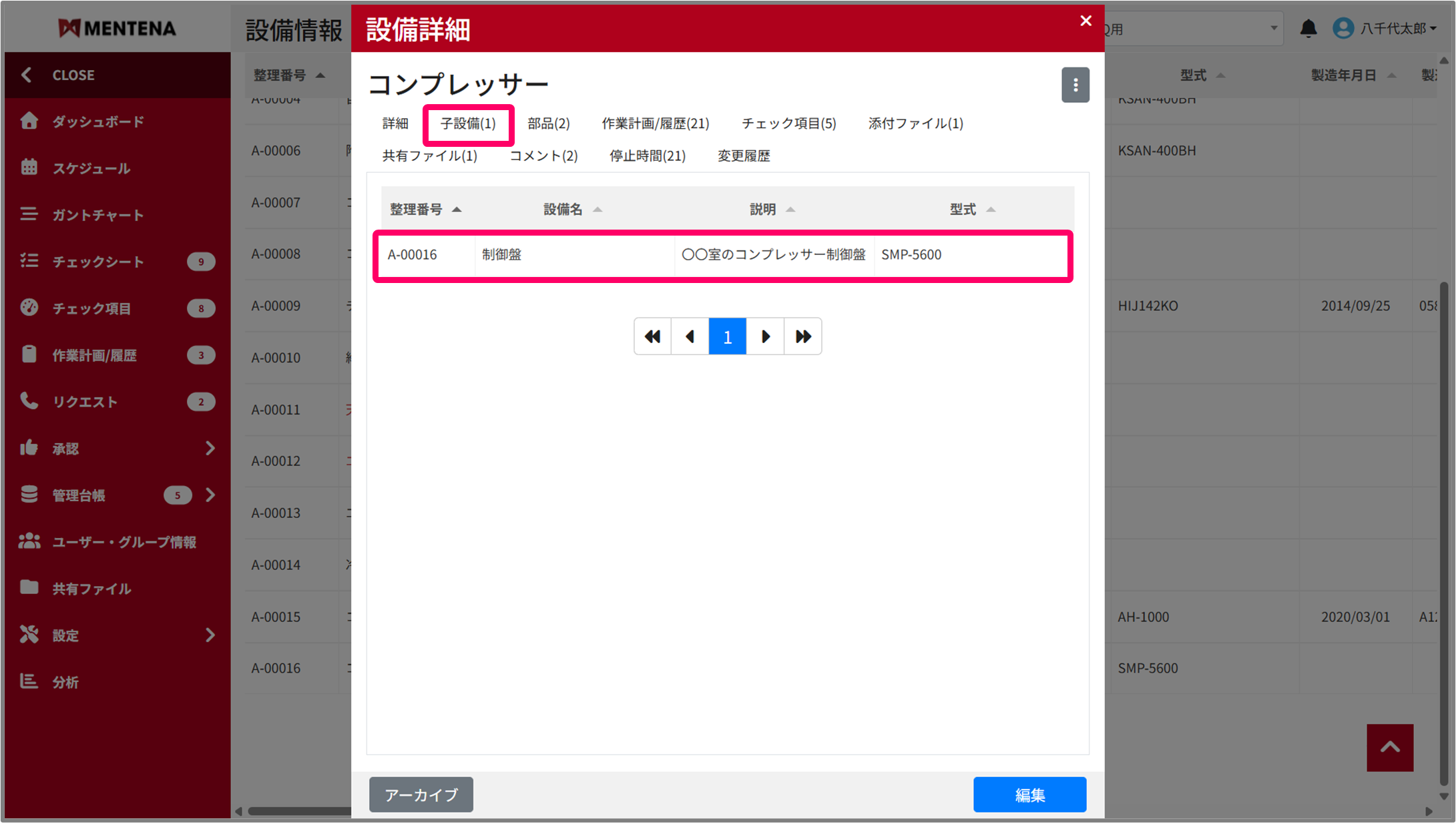Viewport: 1456px width, 823px height.
Task: Switch to the 停止時間(21) tab
Action: [647, 156]
